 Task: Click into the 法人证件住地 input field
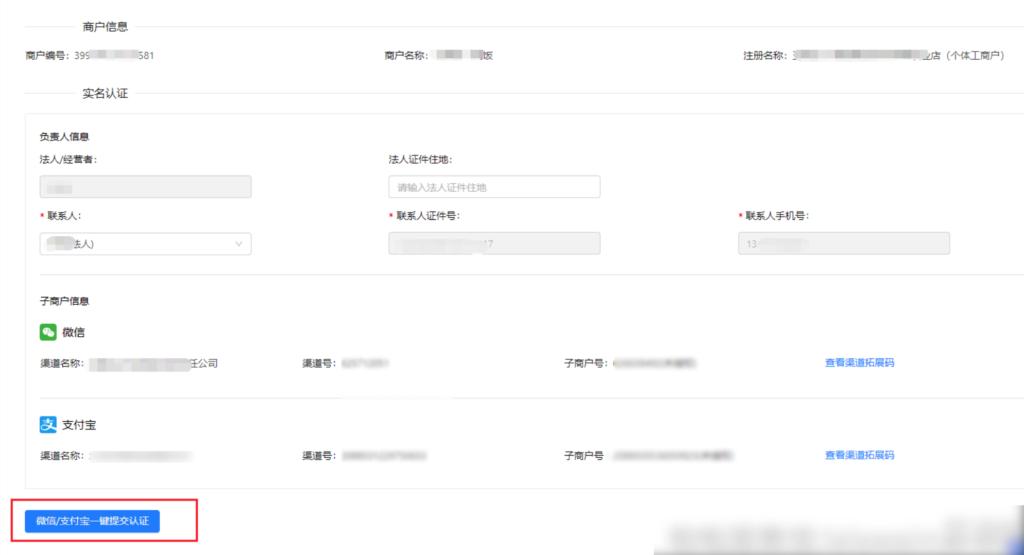tap(494, 187)
